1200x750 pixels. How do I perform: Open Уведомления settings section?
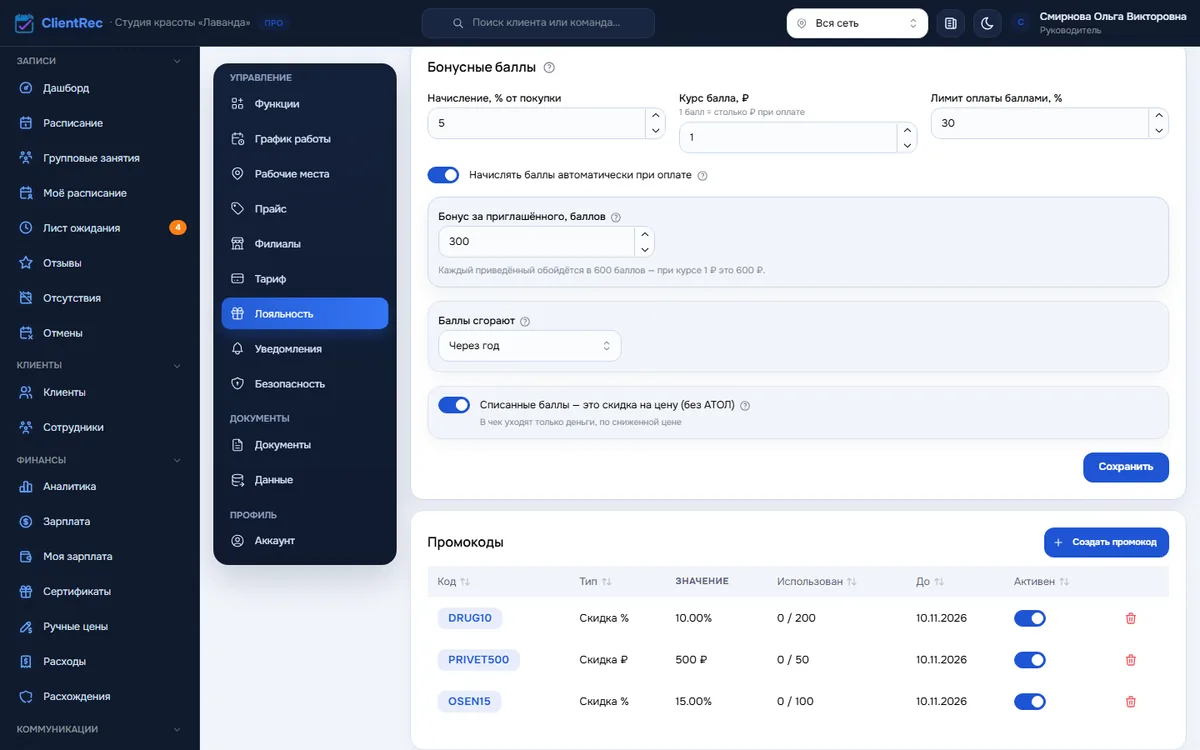point(305,349)
